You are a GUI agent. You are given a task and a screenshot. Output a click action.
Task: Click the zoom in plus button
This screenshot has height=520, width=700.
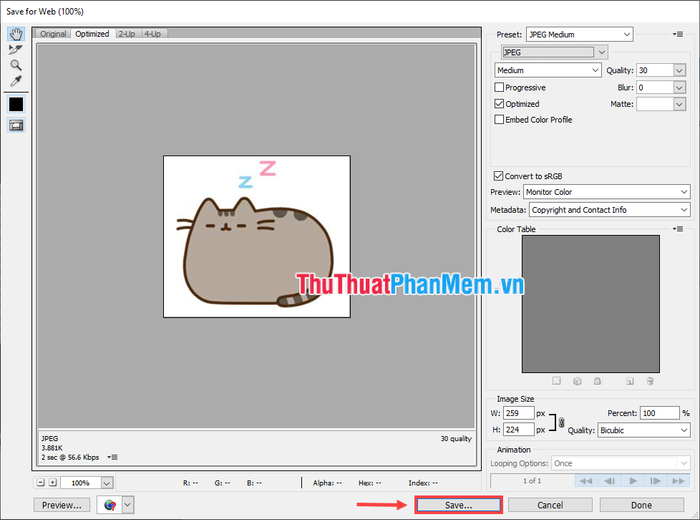(x=53, y=483)
